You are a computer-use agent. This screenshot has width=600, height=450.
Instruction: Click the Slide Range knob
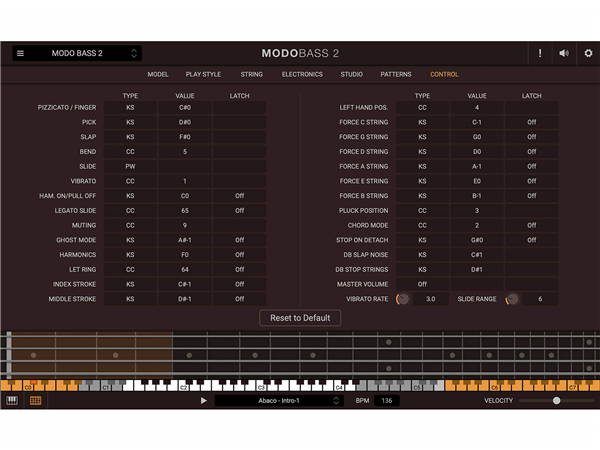pos(512,299)
